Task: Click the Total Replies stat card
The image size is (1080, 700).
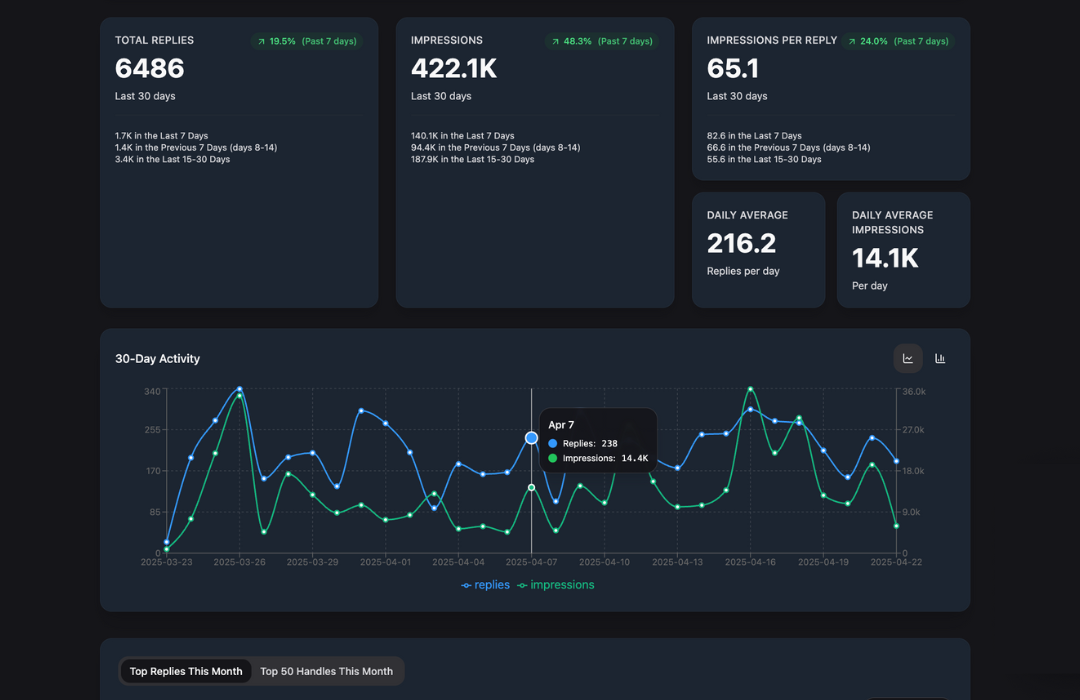Action: point(238,160)
